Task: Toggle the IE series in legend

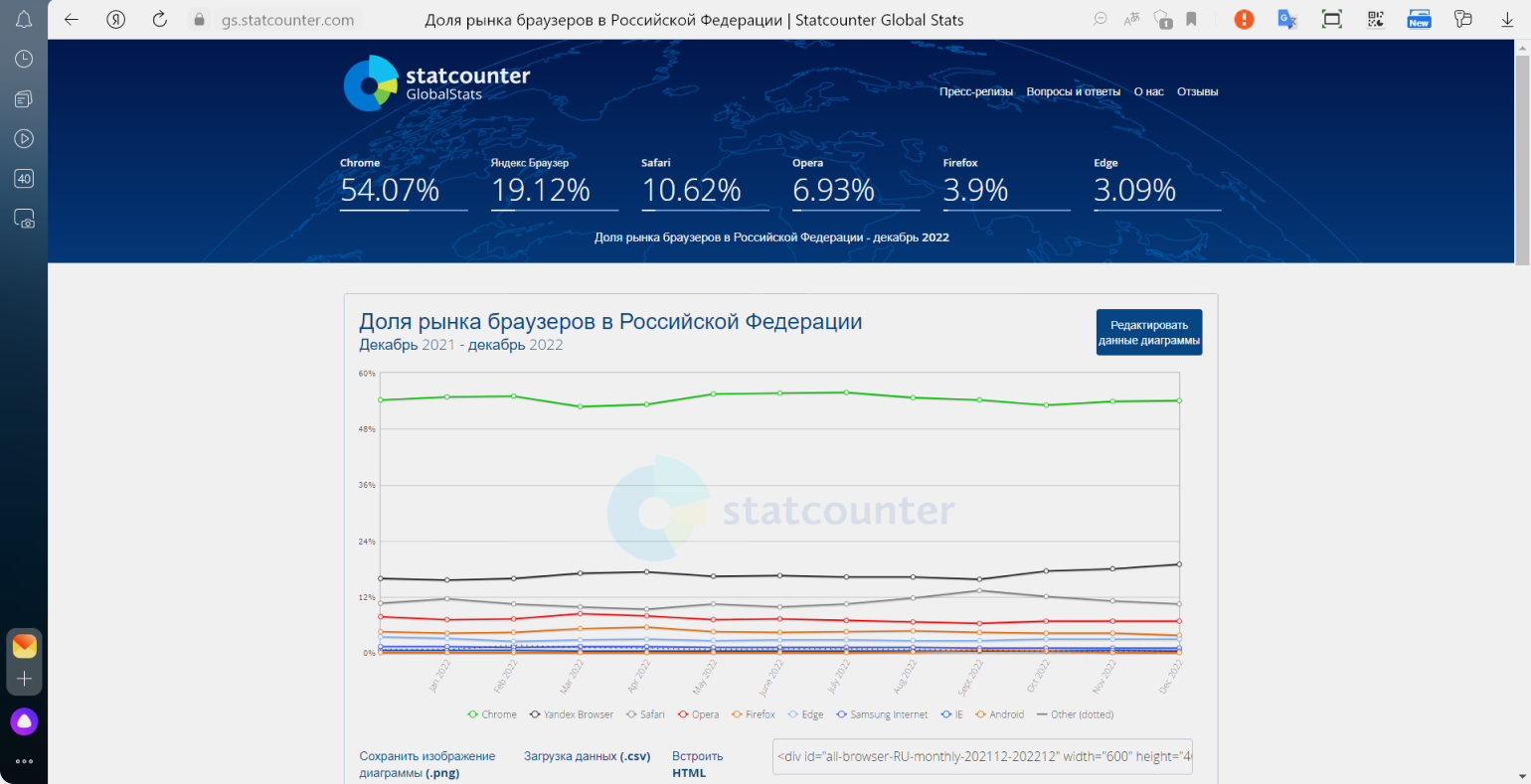Action: pyautogui.click(x=951, y=714)
